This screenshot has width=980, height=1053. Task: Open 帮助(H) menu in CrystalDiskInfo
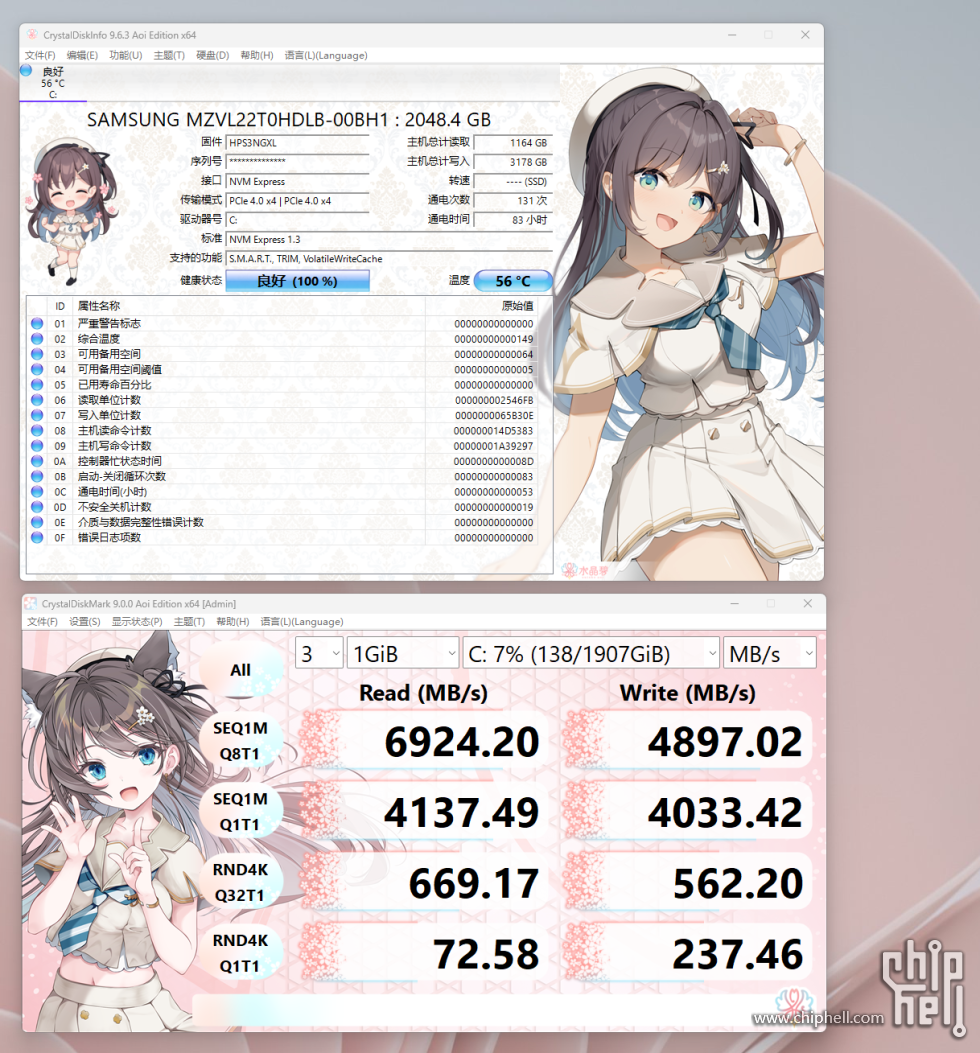tap(257, 55)
